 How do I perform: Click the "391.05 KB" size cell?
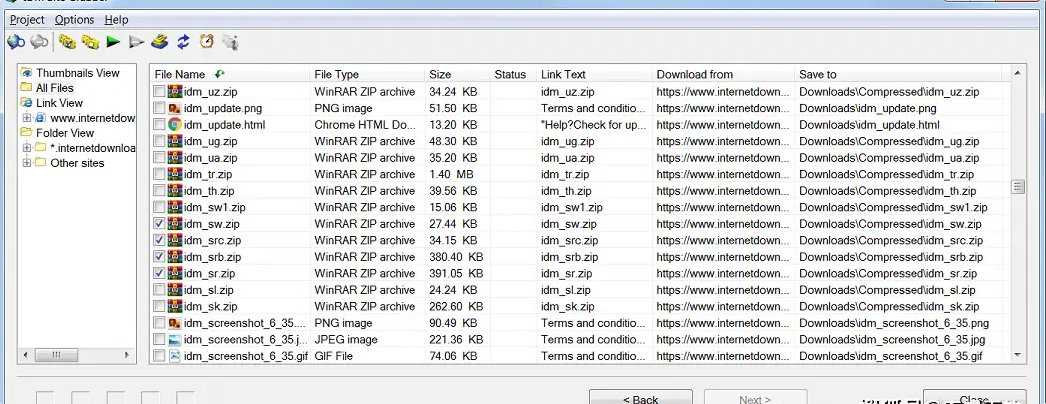[x=456, y=273]
